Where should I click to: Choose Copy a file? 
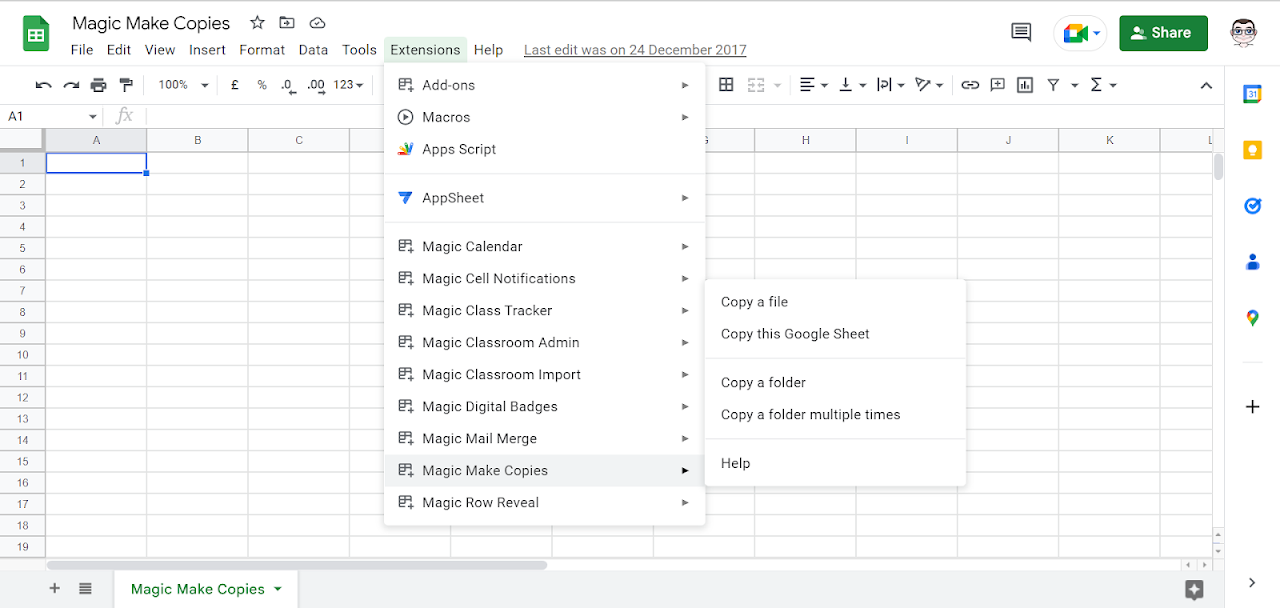click(x=836, y=302)
